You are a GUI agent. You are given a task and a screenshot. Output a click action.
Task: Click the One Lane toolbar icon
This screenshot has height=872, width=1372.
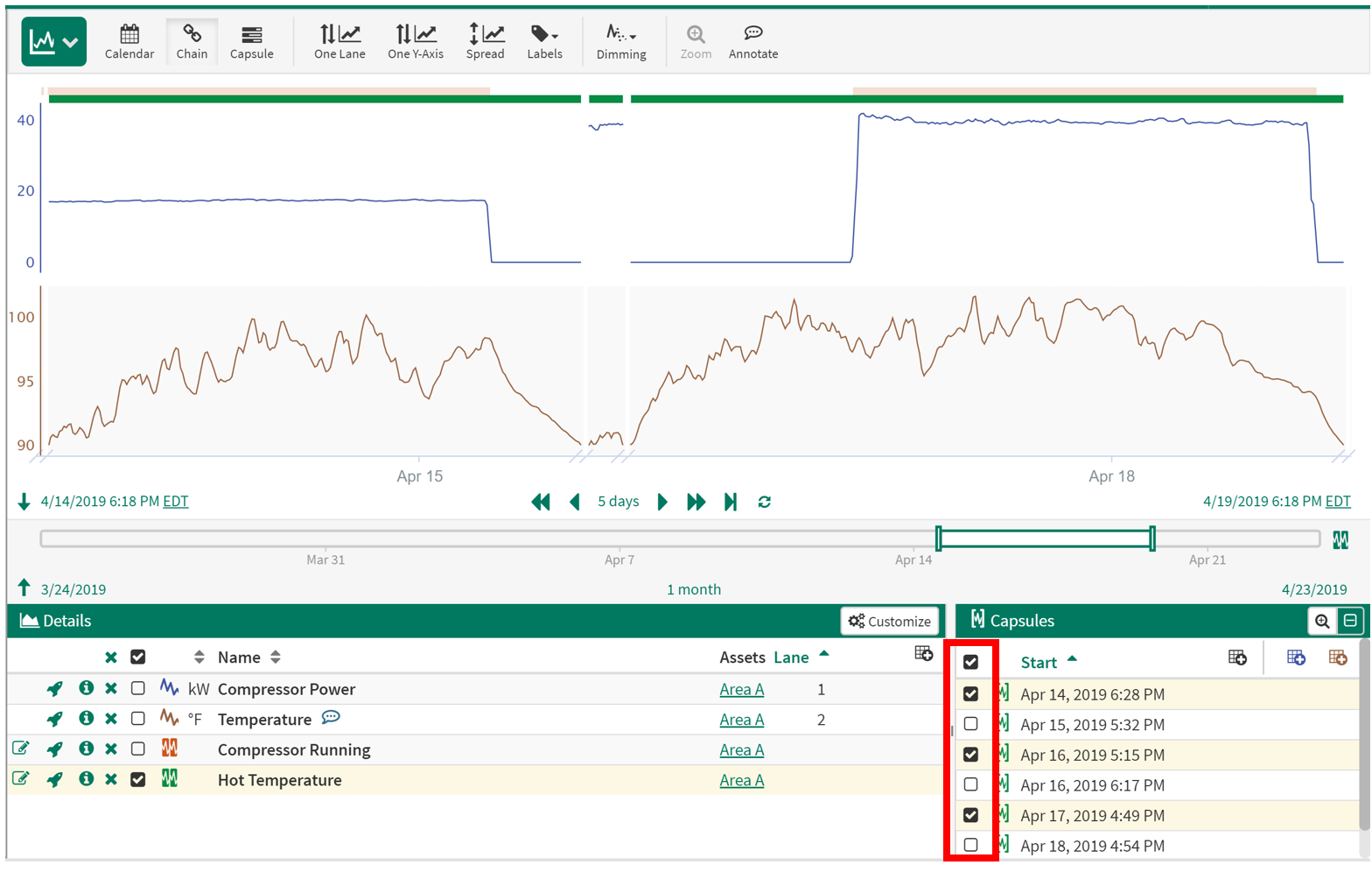(339, 41)
